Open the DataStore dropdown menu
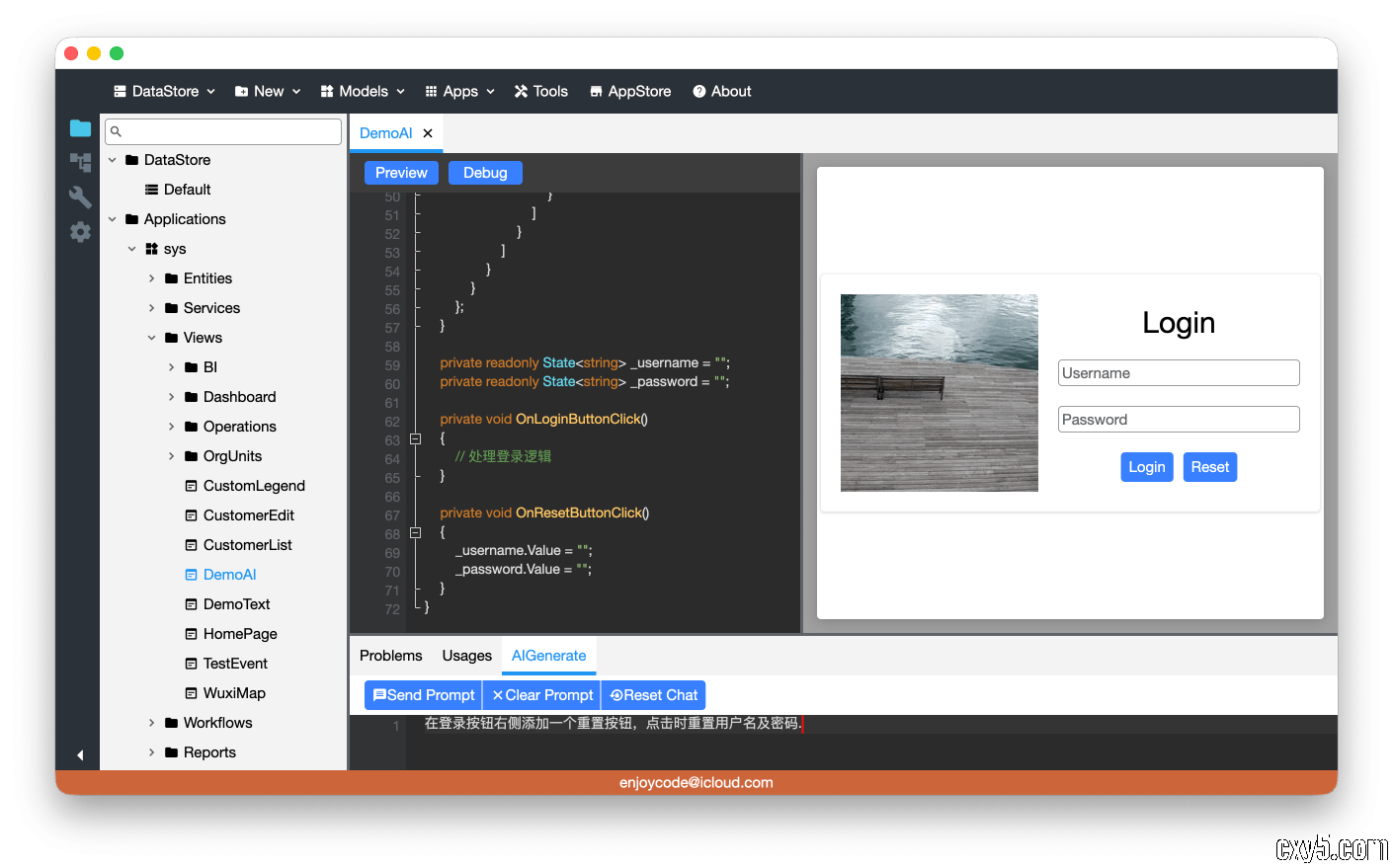Viewport: 1393px width, 868px height. pos(164,91)
